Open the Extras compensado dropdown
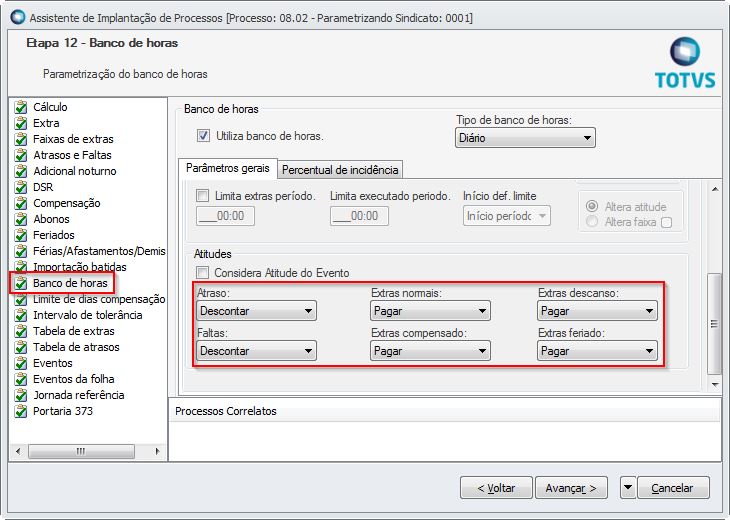Viewport: 730px width, 520px height. 430,351
